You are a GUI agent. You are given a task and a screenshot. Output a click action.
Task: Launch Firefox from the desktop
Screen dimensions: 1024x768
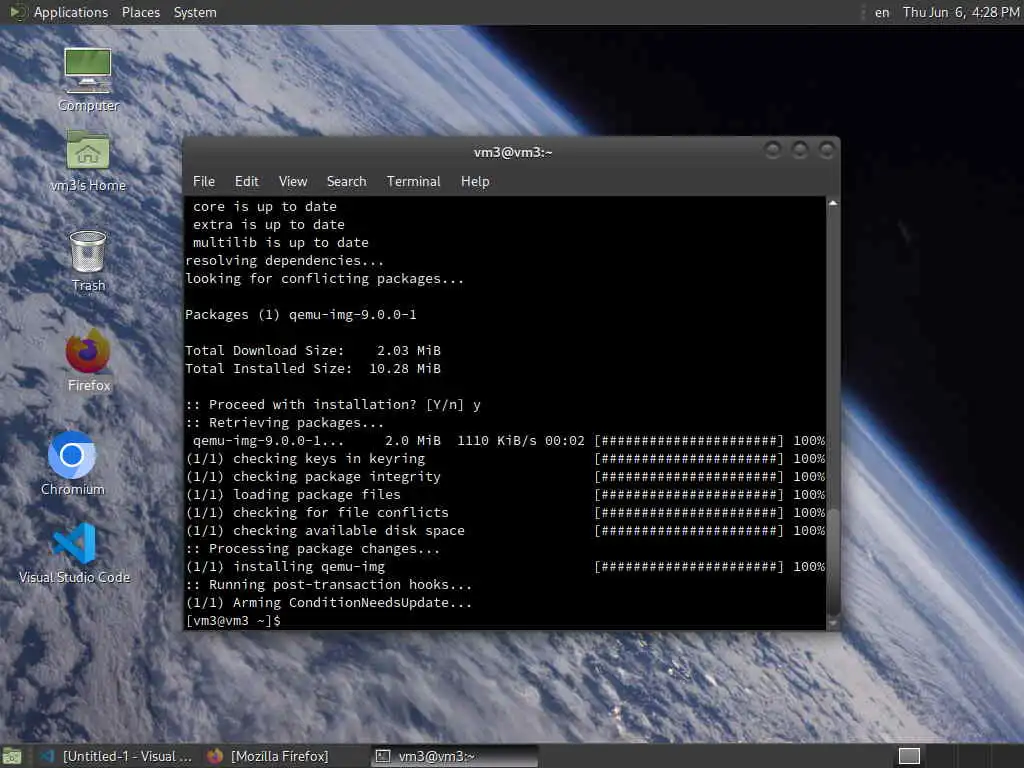(88, 360)
